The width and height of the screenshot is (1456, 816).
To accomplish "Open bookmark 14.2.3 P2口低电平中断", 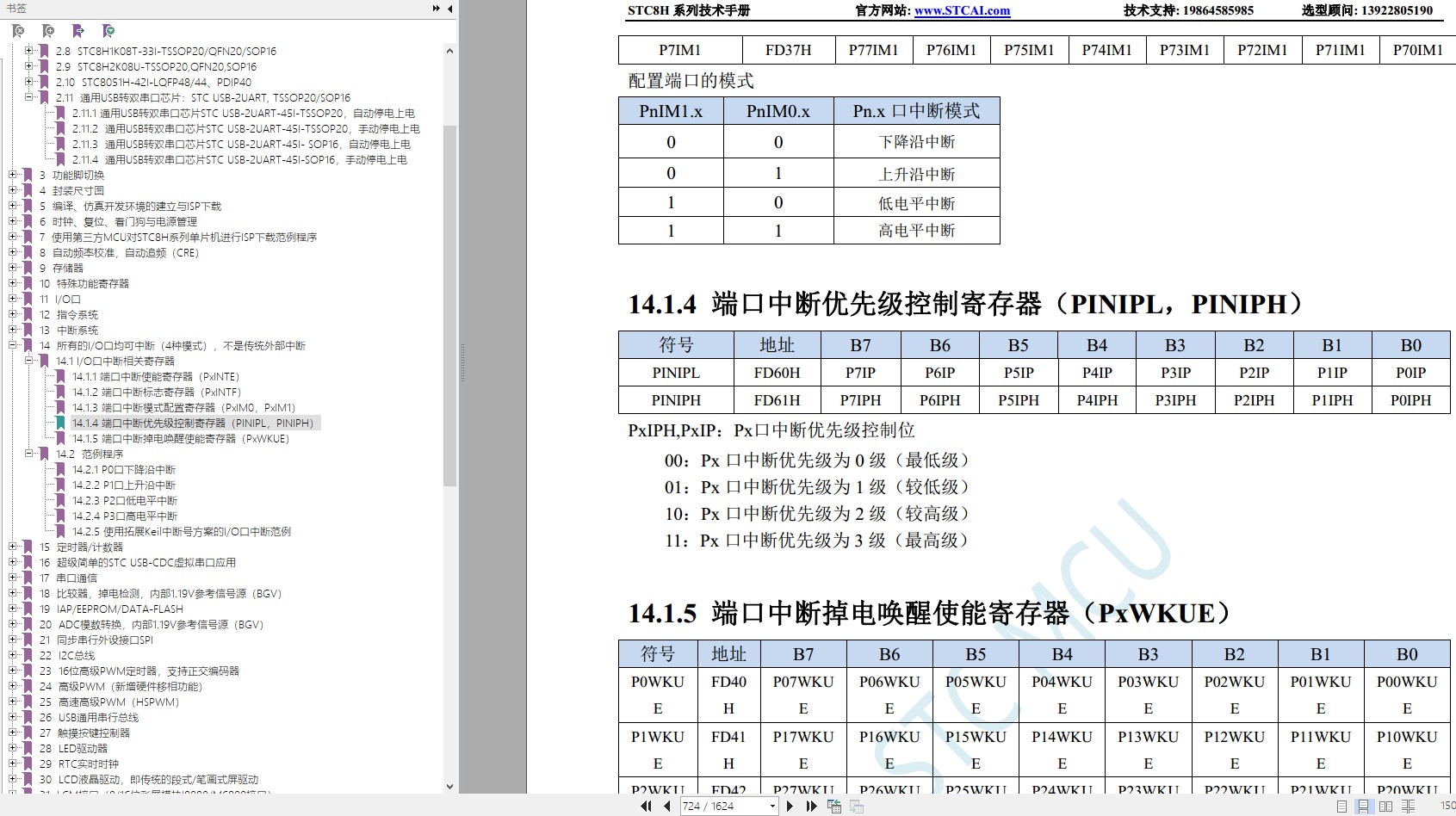I will tap(125, 501).
